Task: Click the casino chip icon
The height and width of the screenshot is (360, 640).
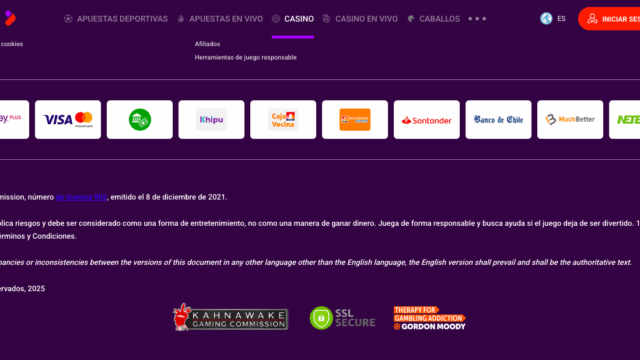Action: coord(276,19)
